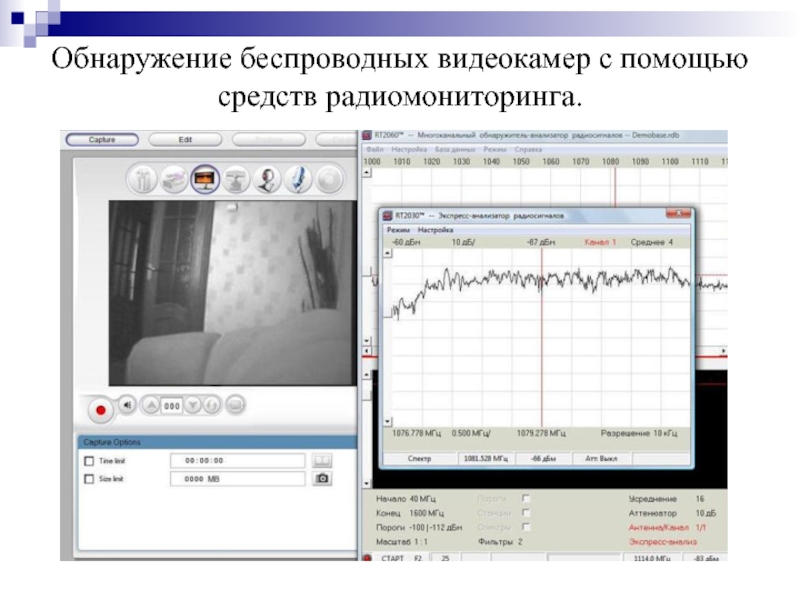Viewport: 800px width, 600px height.
Task: Choose the TV tuner device icon
Action: pyautogui.click(x=236, y=179)
